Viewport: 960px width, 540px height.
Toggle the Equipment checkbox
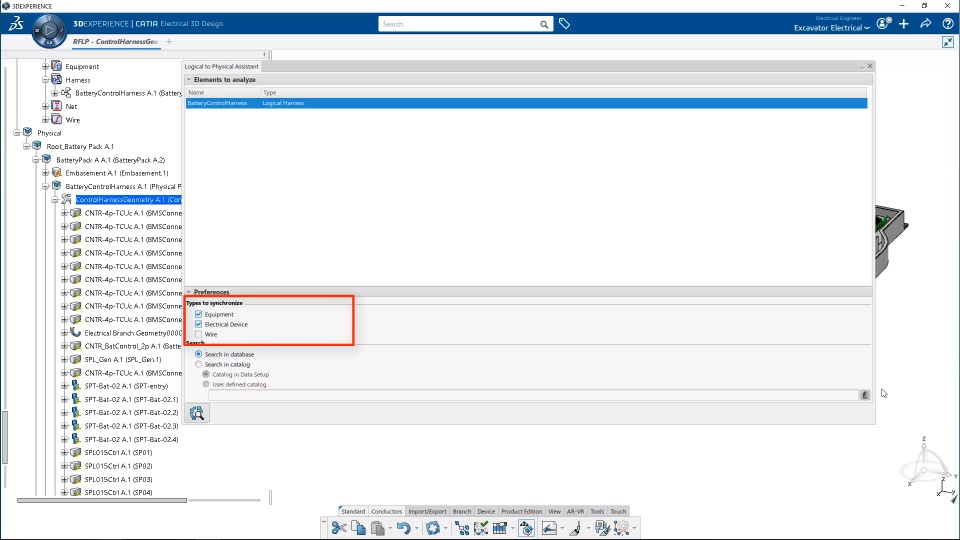(198, 314)
